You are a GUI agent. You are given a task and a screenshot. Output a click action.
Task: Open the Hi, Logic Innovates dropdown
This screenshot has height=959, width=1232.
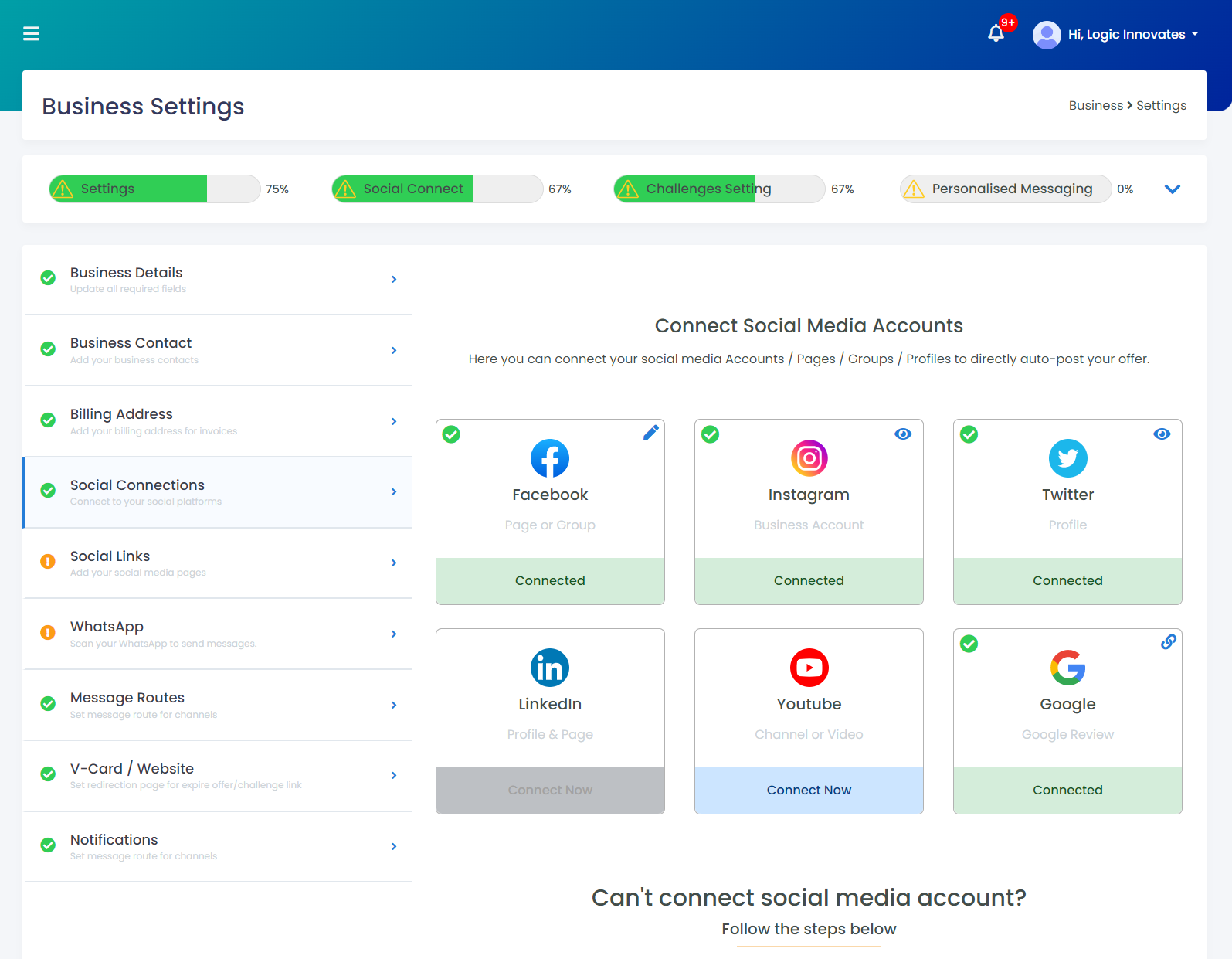[1133, 34]
